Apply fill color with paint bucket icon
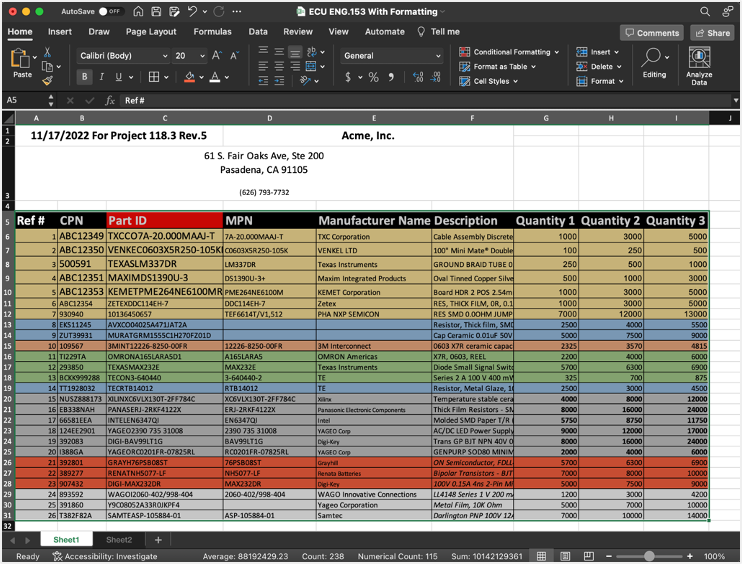Screen dimensions: 742x564 (189, 77)
